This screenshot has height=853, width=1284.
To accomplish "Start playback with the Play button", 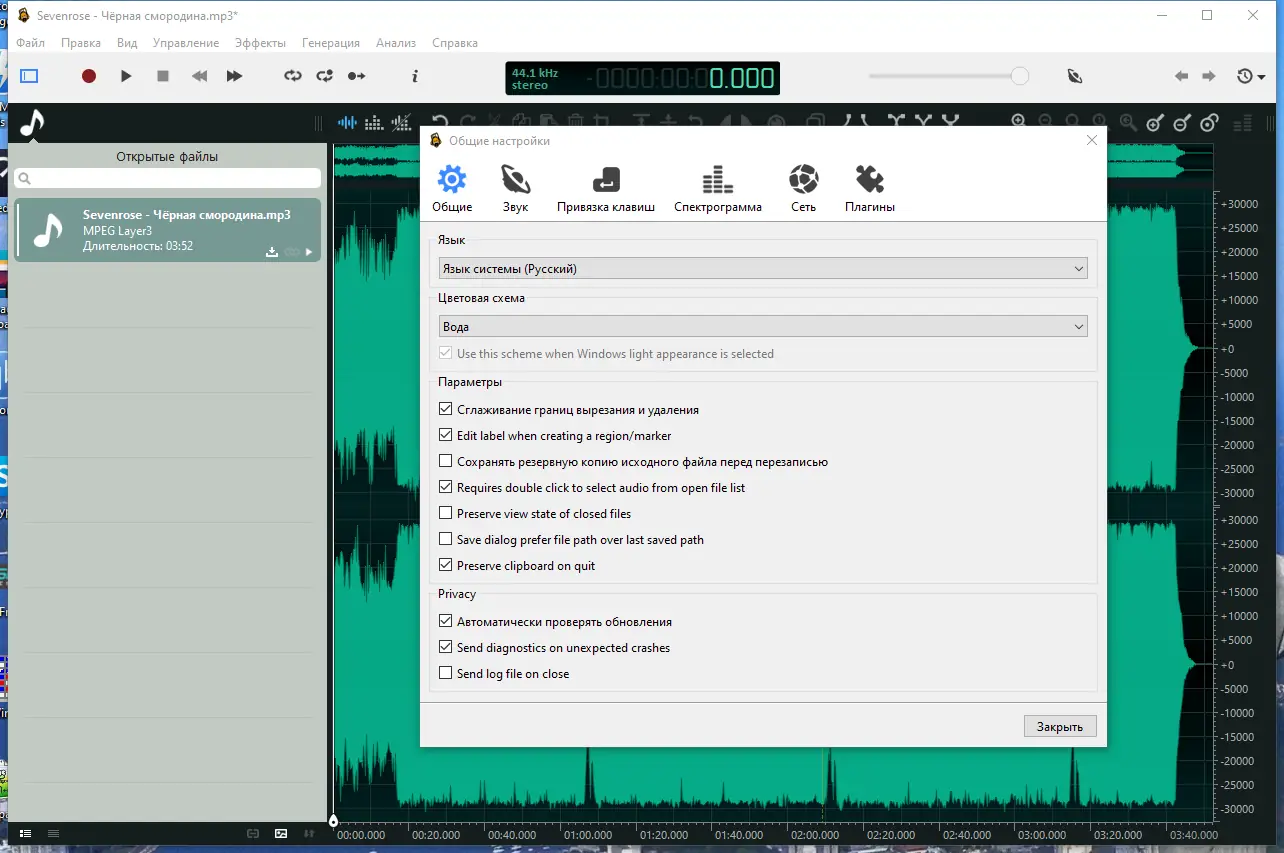I will pyautogui.click(x=126, y=76).
